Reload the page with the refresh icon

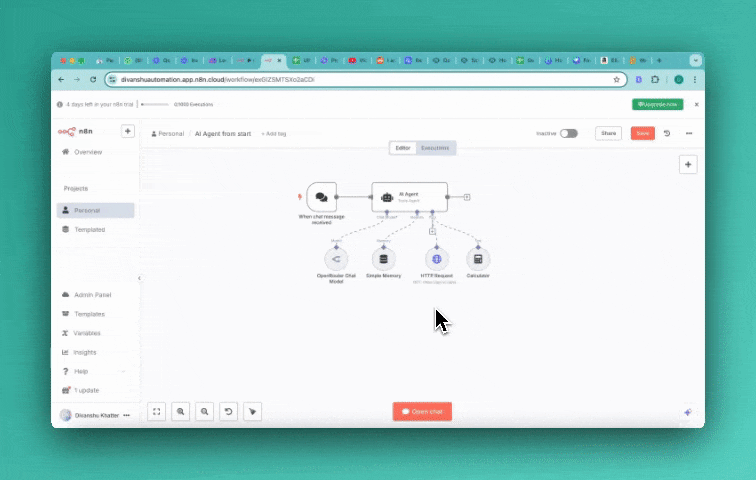click(93, 80)
